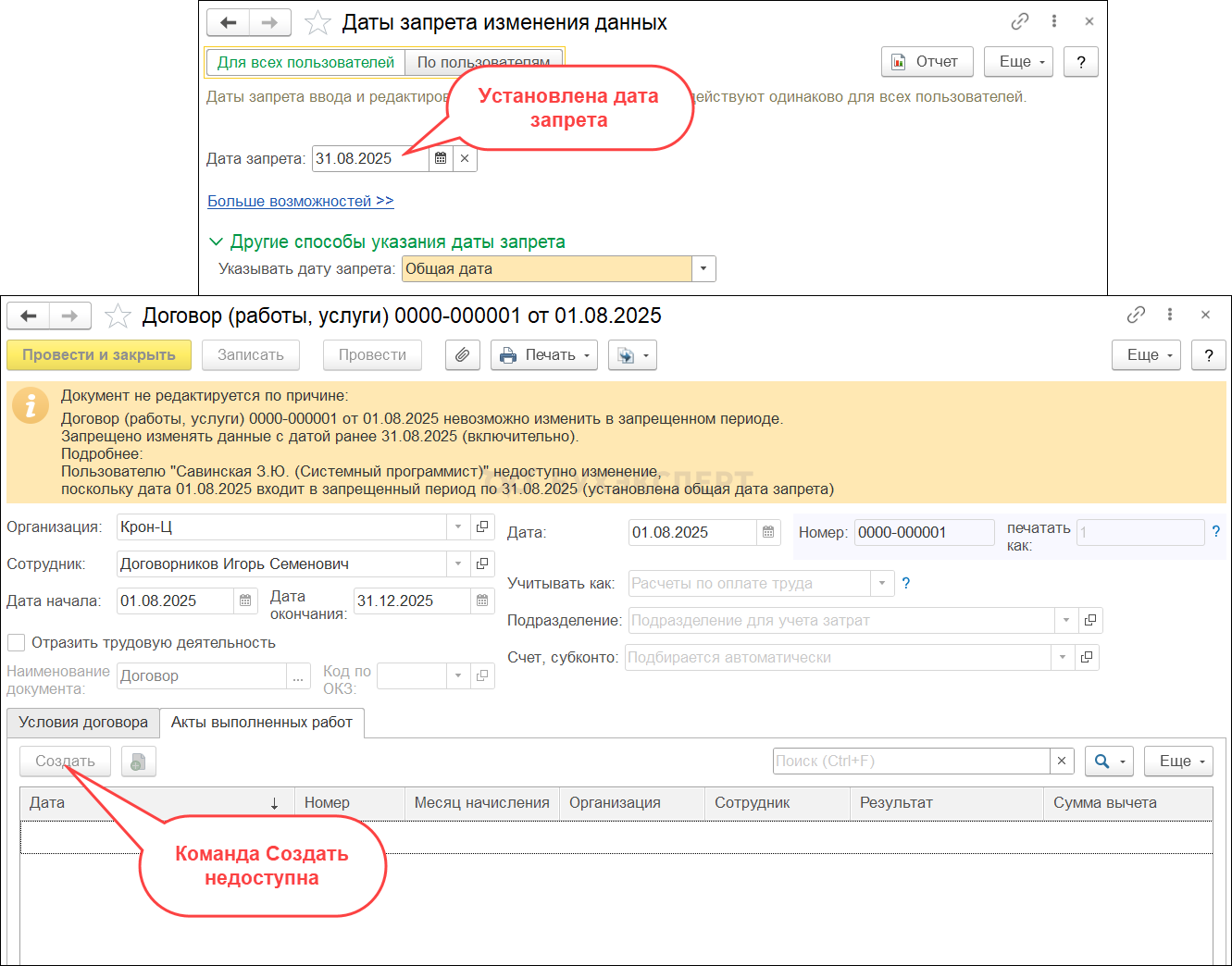The image size is (1232, 966).
Task: Open Акты выполненных работ tab
Action: pos(262,723)
